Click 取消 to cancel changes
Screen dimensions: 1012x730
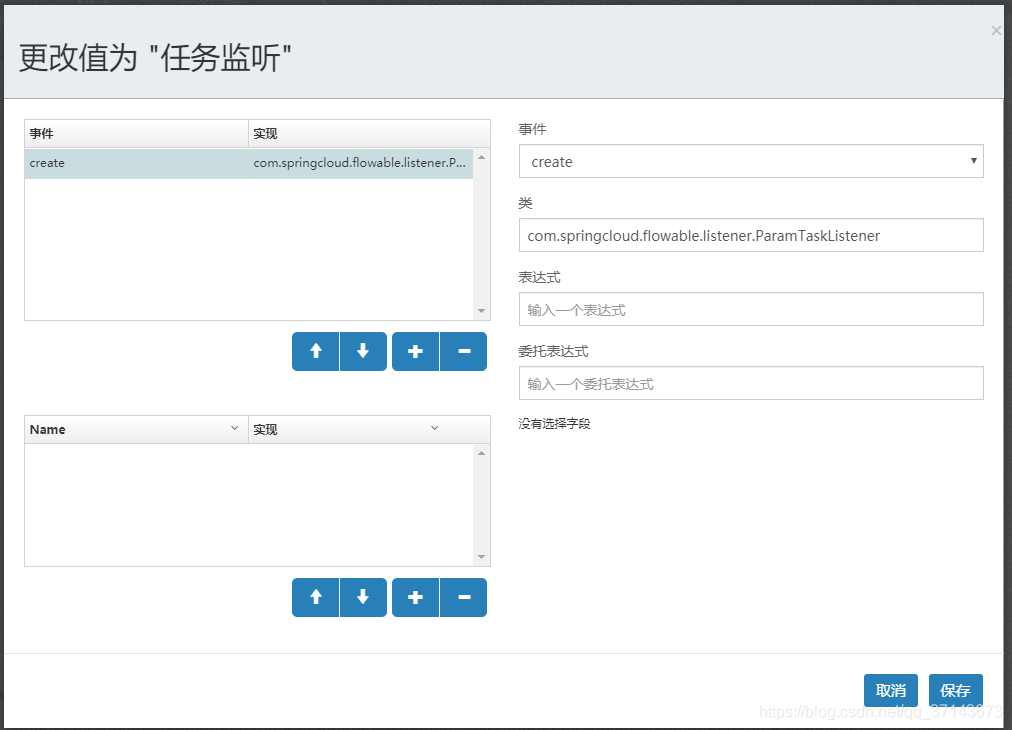[891, 691]
